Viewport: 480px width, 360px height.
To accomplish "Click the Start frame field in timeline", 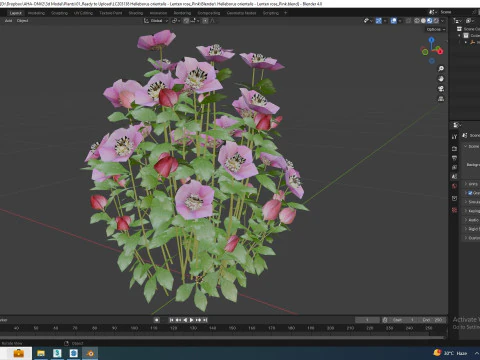I will (403, 320).
